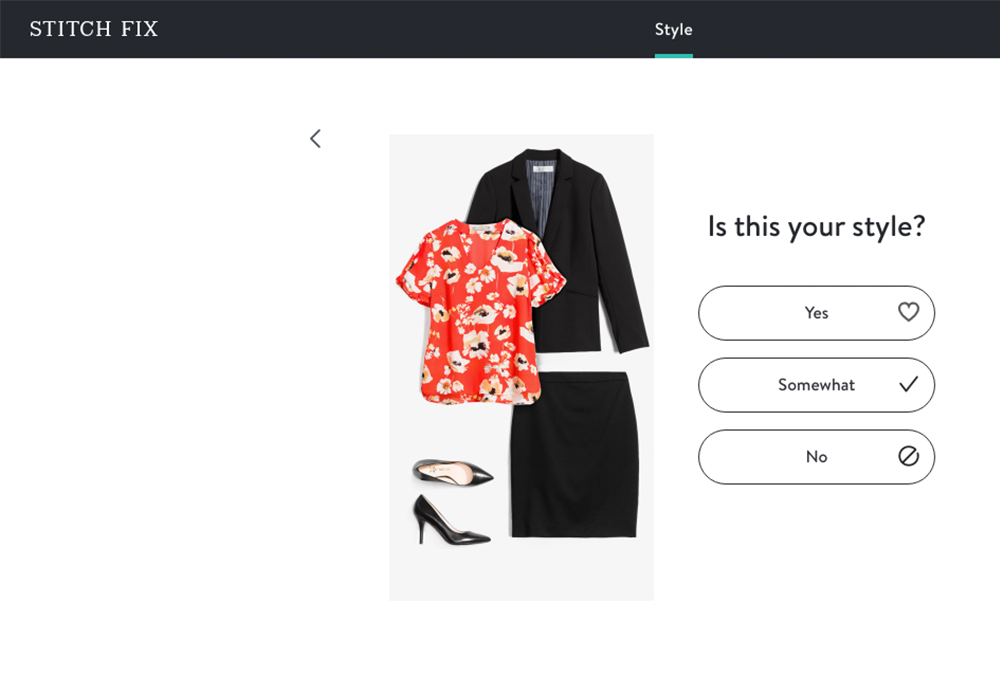Open the Style tab

coord(673,29)
